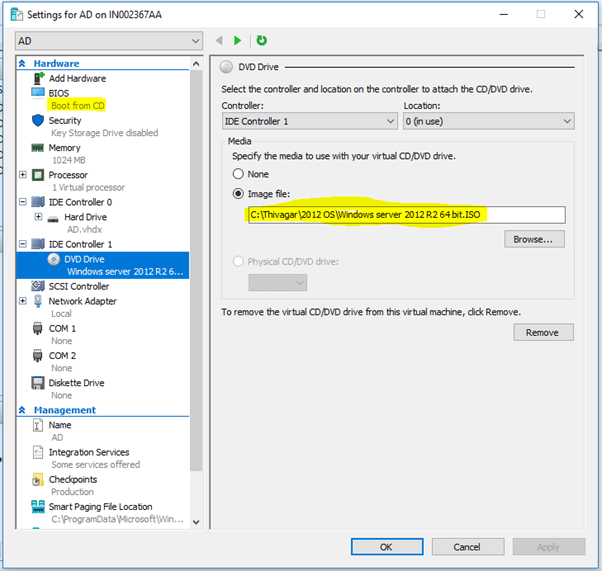
Task: Select Checkpoints under Management
Action: (x=73, y=480)
